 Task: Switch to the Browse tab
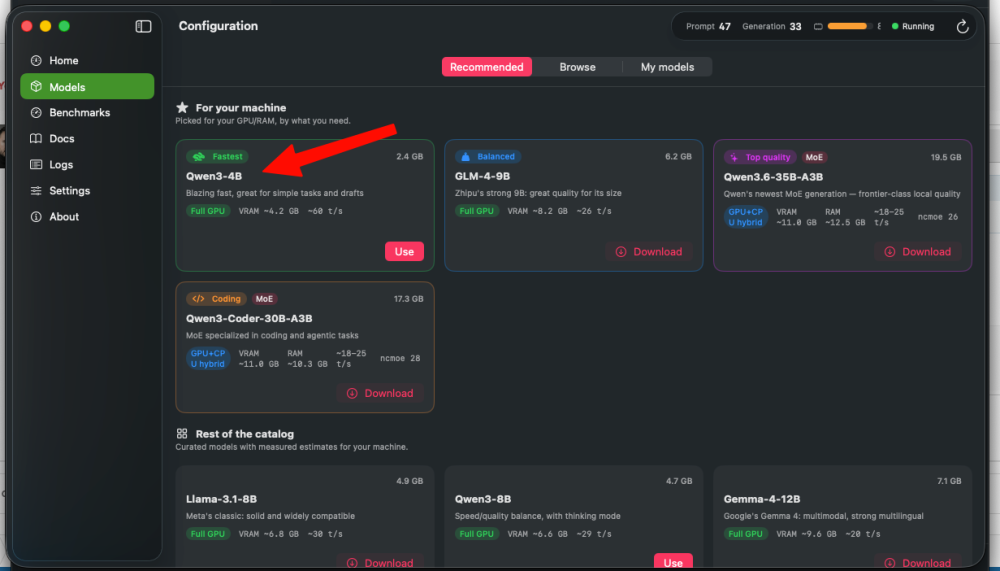coord(577,67)
